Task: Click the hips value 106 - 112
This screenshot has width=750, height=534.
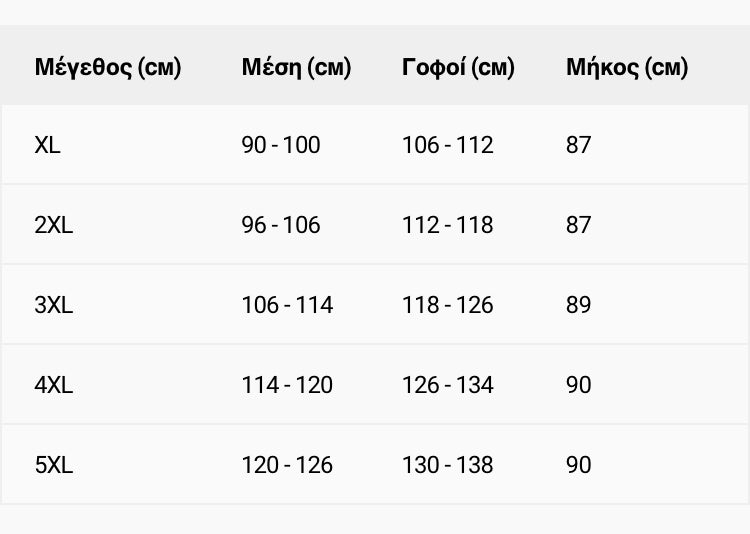Action: (448, 145)
